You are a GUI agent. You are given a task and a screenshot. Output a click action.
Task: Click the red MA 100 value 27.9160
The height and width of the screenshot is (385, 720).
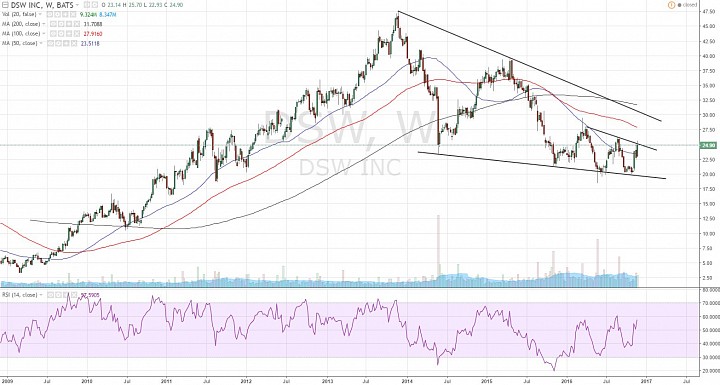pyautogui.click(x=93, y=34)
